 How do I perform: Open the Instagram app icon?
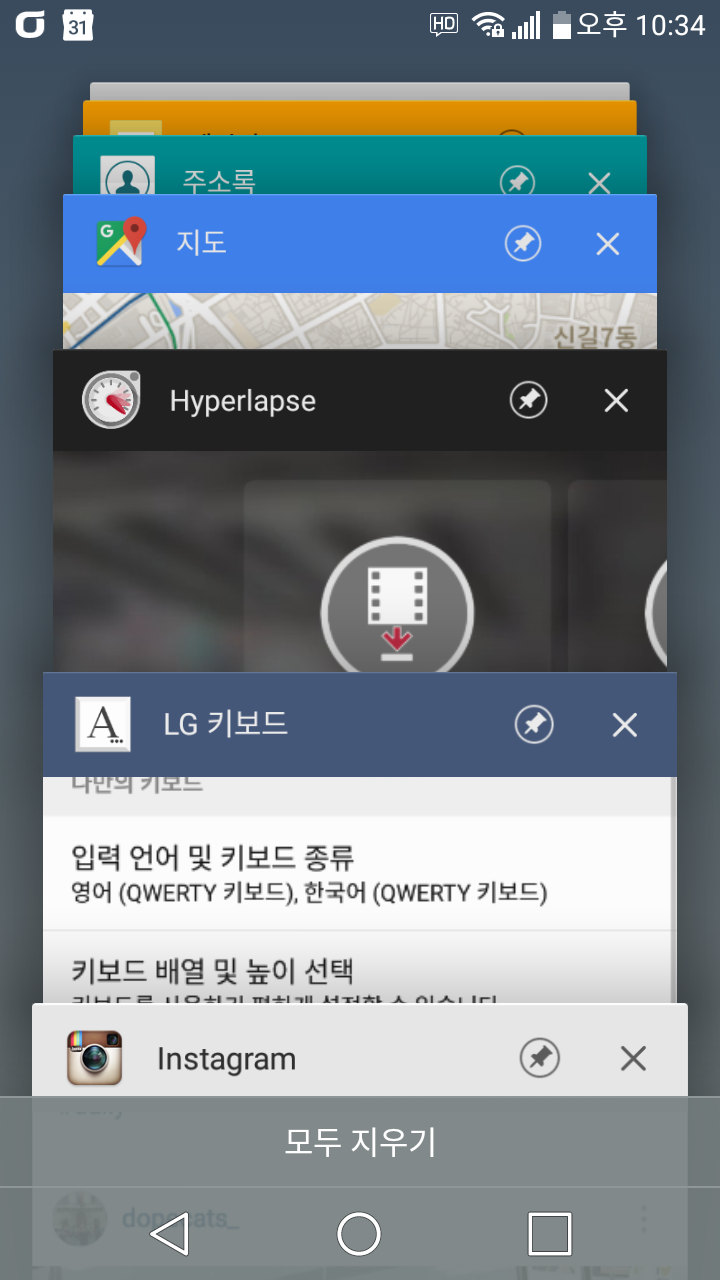point(95,1058)
